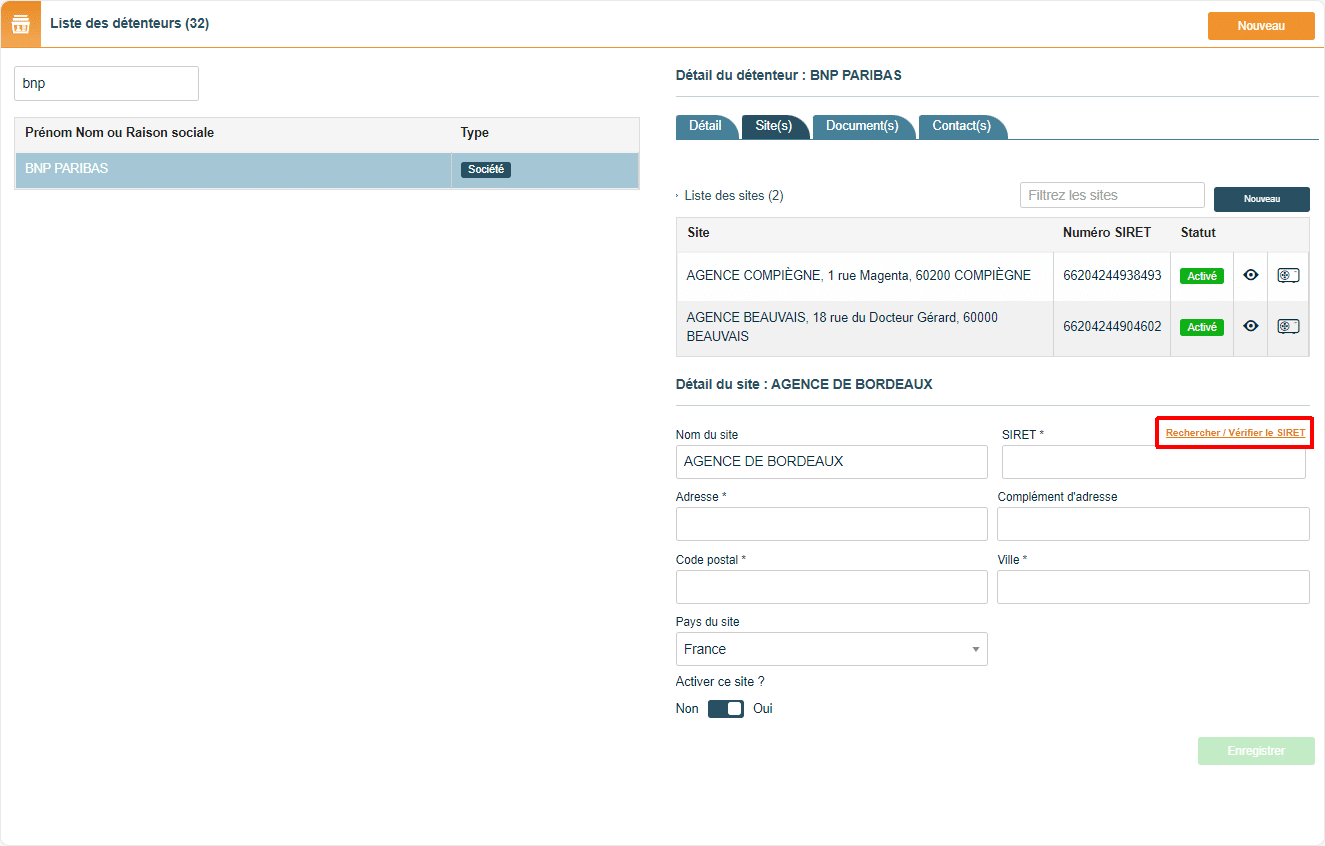Click the AGENCE COMPIÈGNE site address
The width and height of the screenshot is (1325, 846).
859,276
